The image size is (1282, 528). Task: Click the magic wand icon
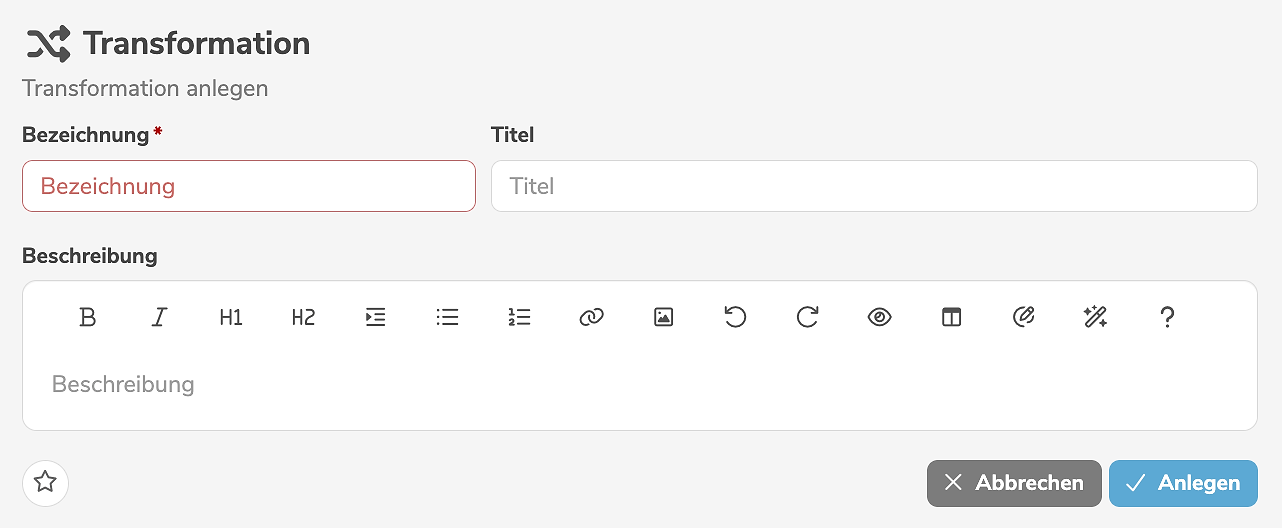click(x=1095, y=318)
